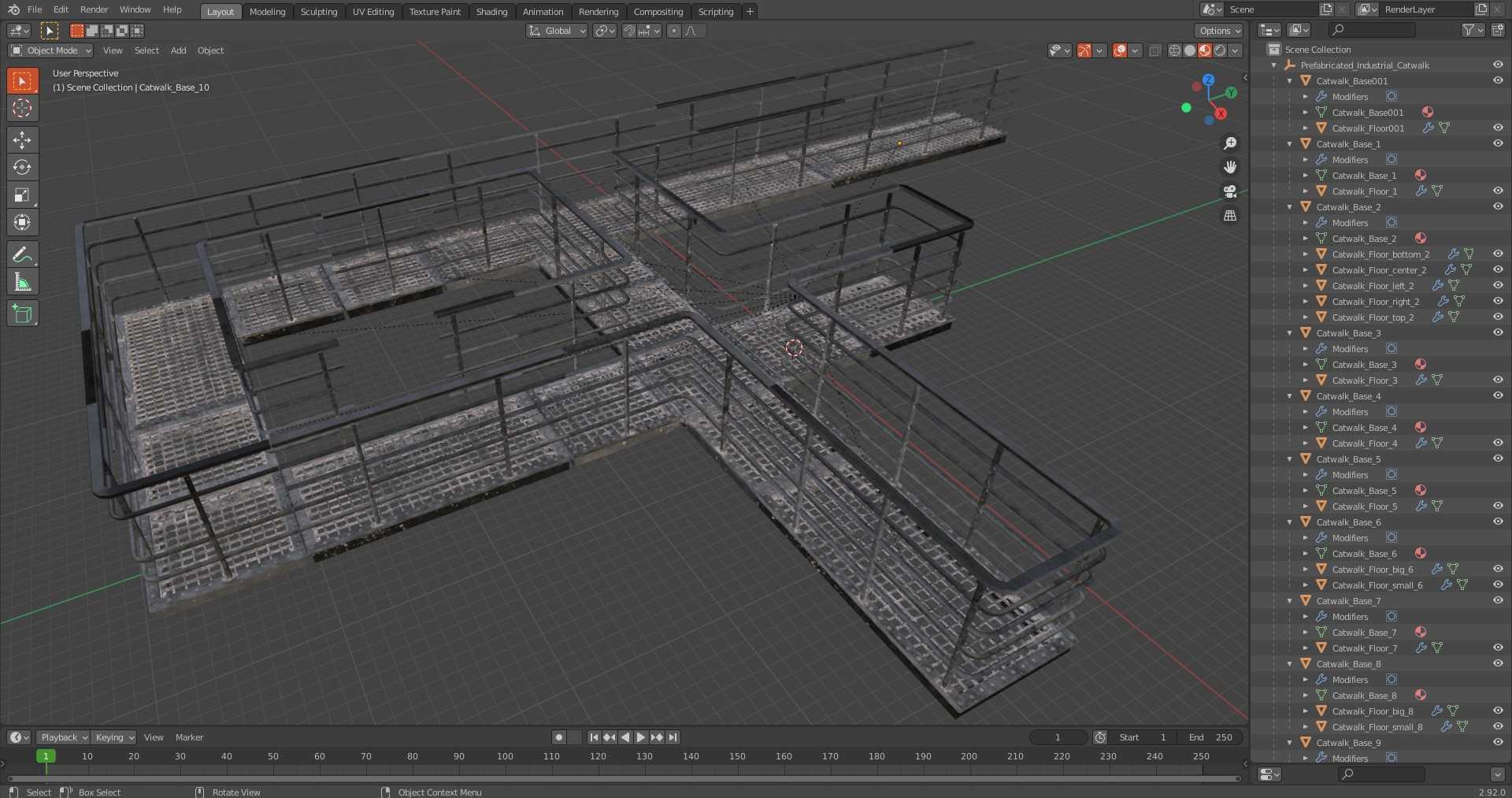The height and width of the screenshot is (798, 1512).
Task: Play animation forward
Action: (641, 737)
